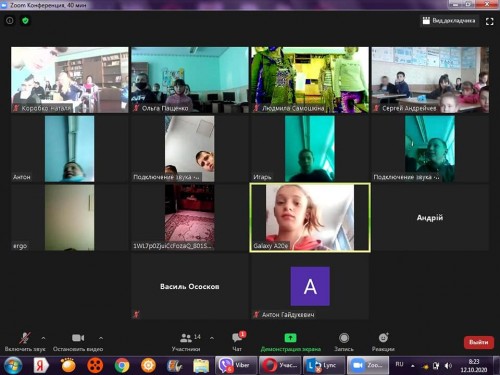Click the system tray volume icon
Screen dimensions: 500x375
coord(448,366)
